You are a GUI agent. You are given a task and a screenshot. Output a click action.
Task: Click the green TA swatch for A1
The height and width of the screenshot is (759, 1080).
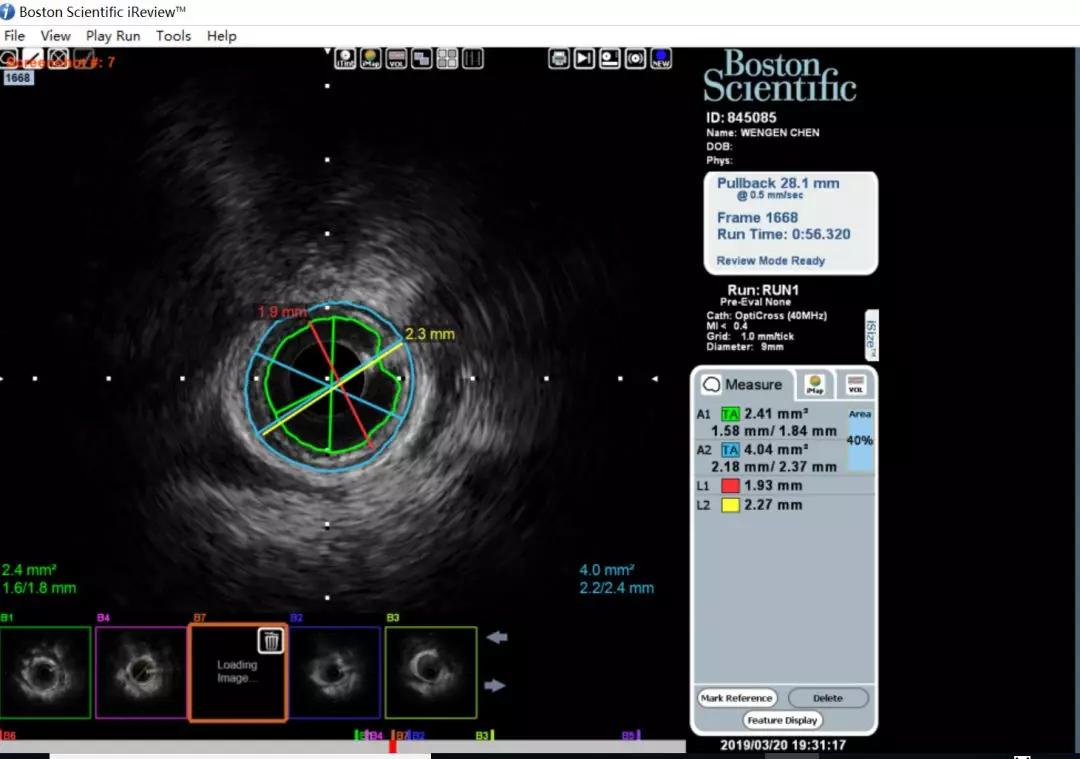[730, 414]
